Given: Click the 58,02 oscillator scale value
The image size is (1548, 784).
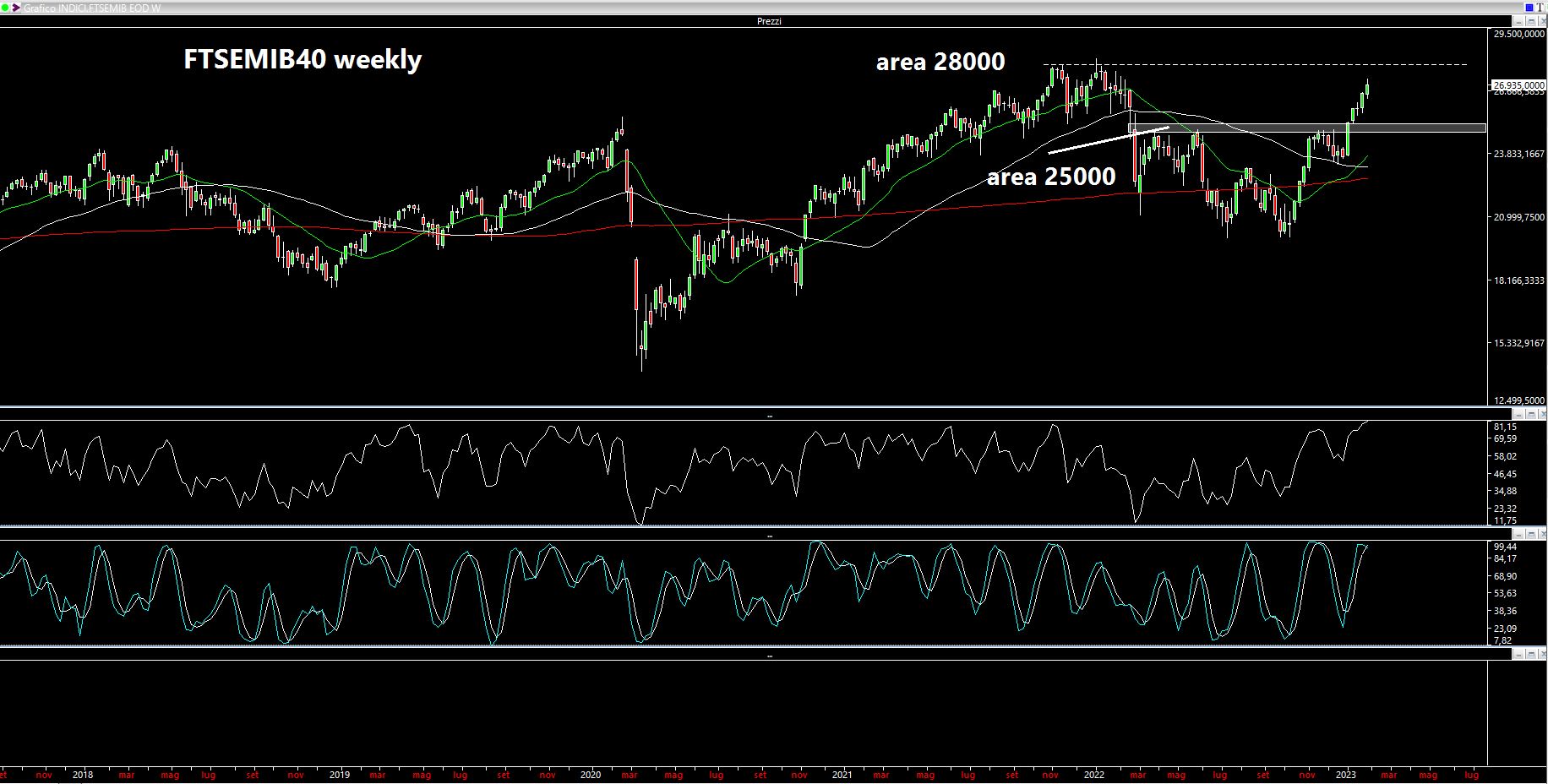Looking at the screenshot, I should pyautogui.click(x=1505, y=456).
